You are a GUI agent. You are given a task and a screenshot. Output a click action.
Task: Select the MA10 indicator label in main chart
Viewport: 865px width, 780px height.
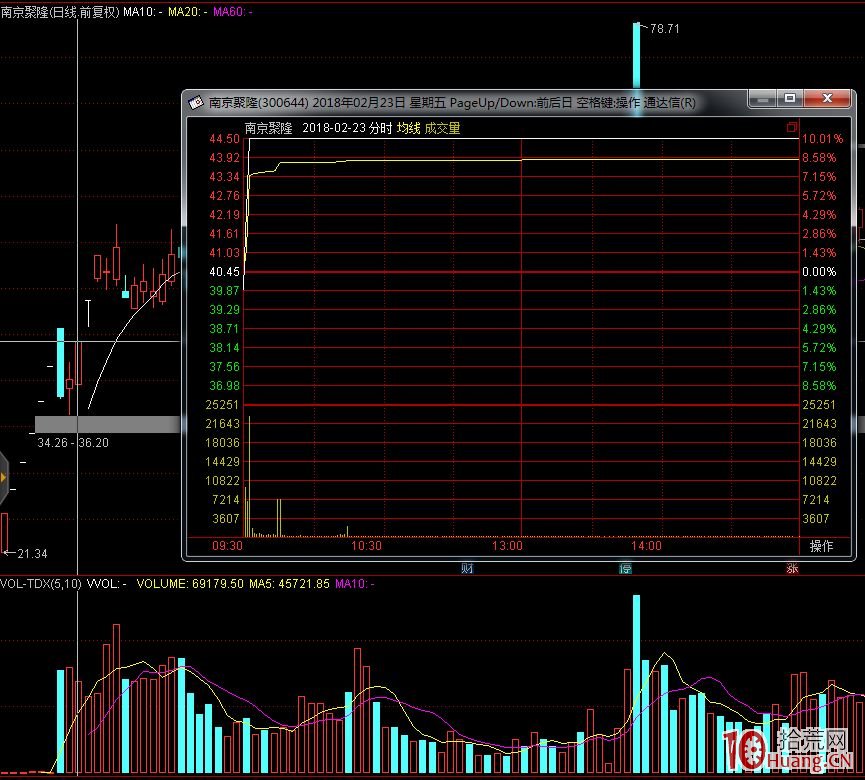point(142,12)
